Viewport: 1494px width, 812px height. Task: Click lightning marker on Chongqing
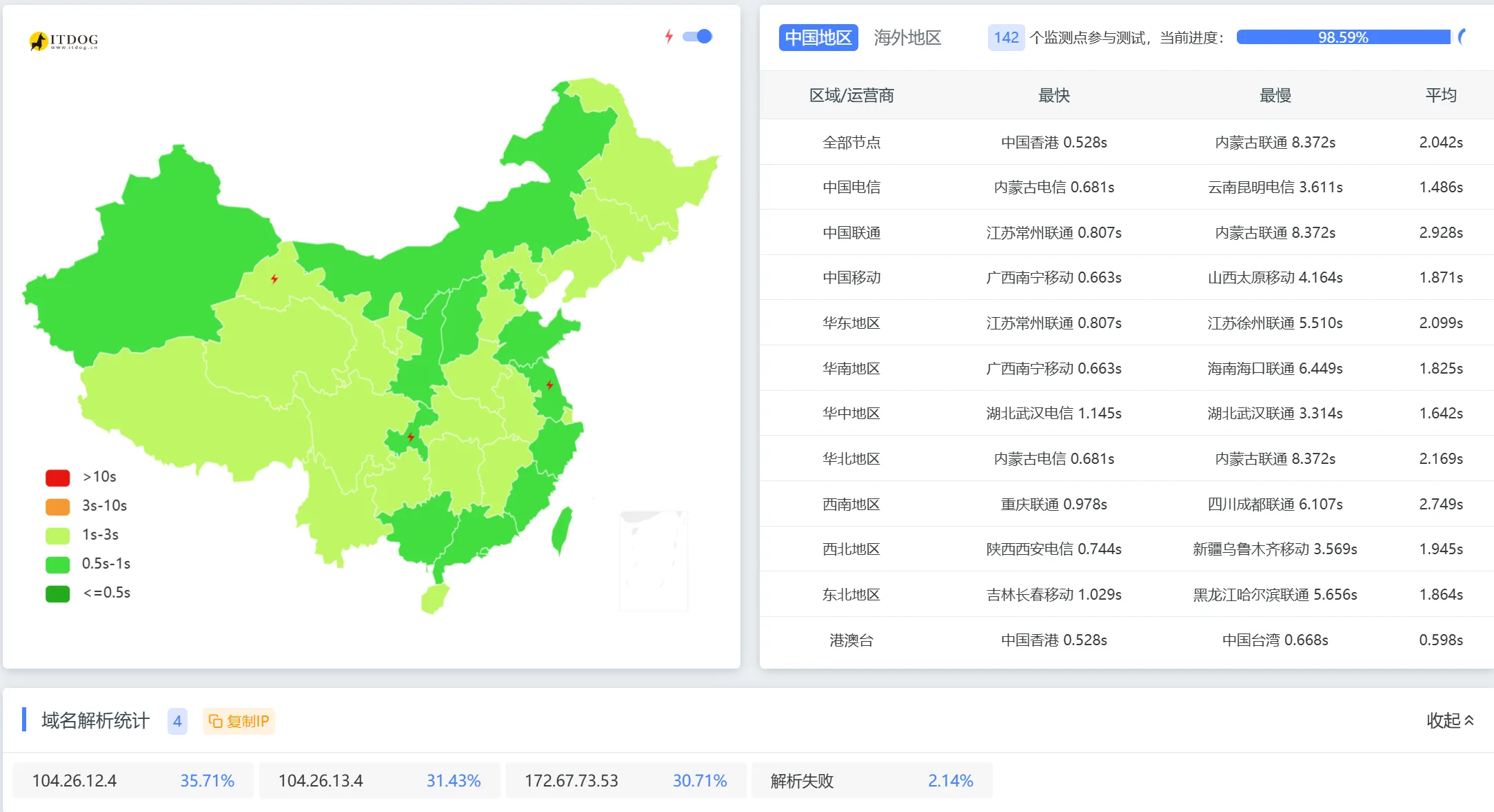(411, 437)
